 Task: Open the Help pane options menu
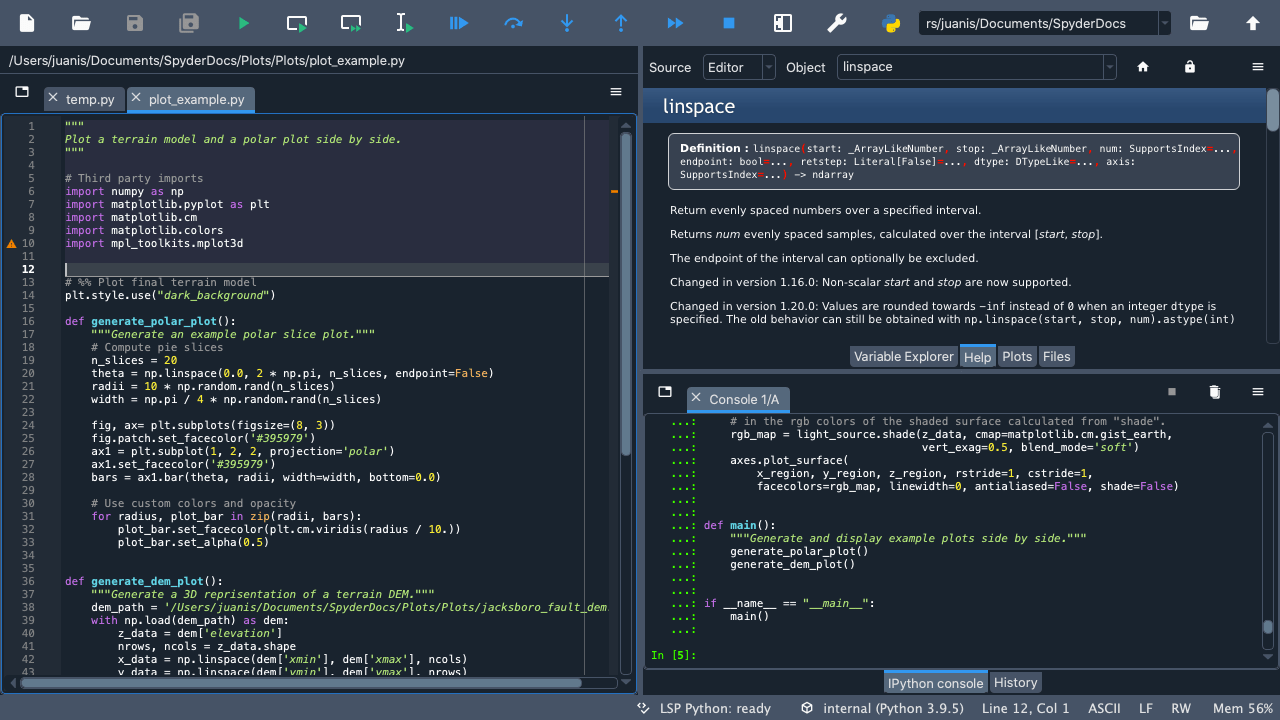coord(1258,67)
